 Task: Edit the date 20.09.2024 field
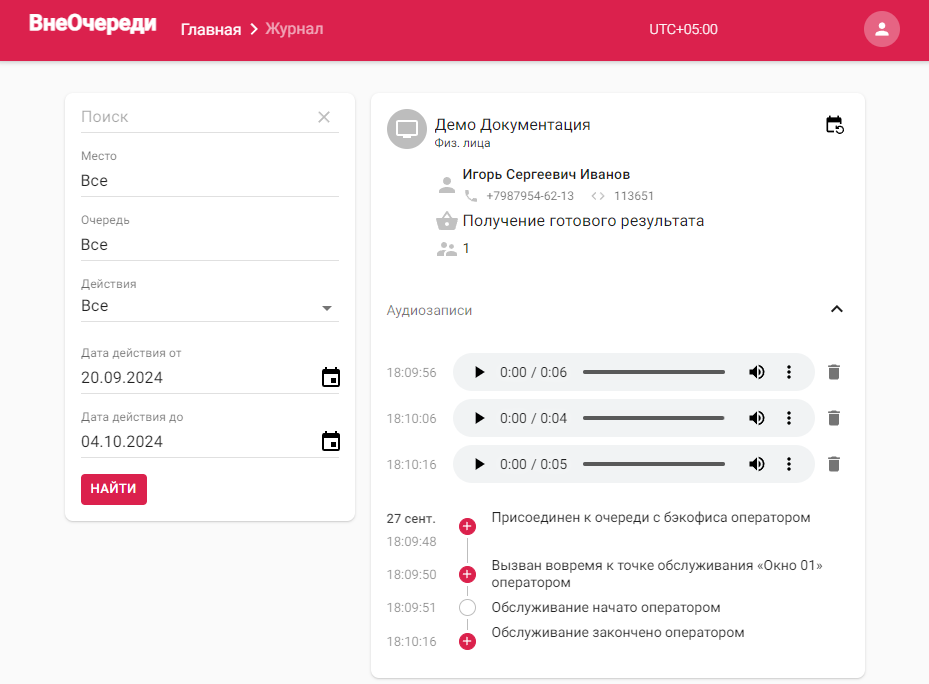pos(199,378)
